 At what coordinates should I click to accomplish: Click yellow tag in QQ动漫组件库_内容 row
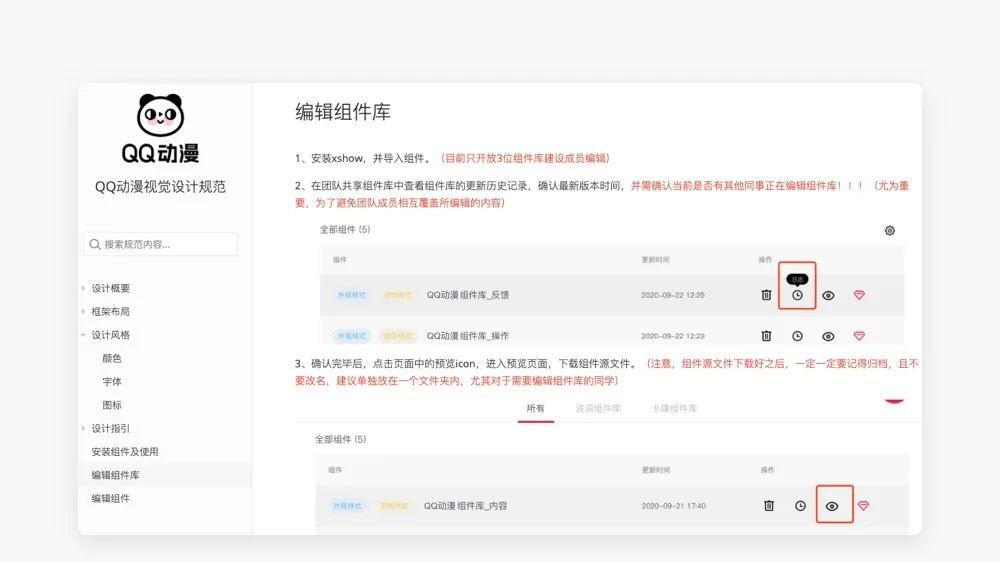393,505
